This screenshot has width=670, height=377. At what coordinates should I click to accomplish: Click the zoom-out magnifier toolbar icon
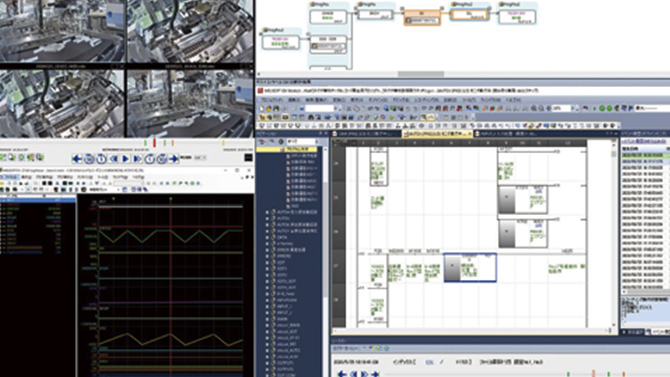tap(541, 109)
